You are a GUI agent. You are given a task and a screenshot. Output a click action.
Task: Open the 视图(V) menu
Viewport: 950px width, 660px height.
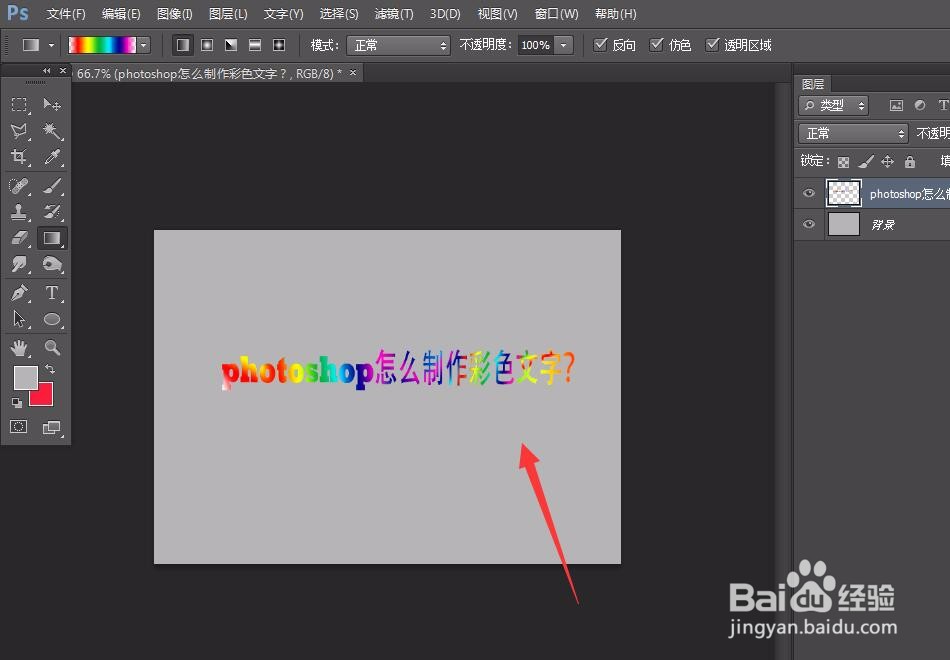(497, 13)
